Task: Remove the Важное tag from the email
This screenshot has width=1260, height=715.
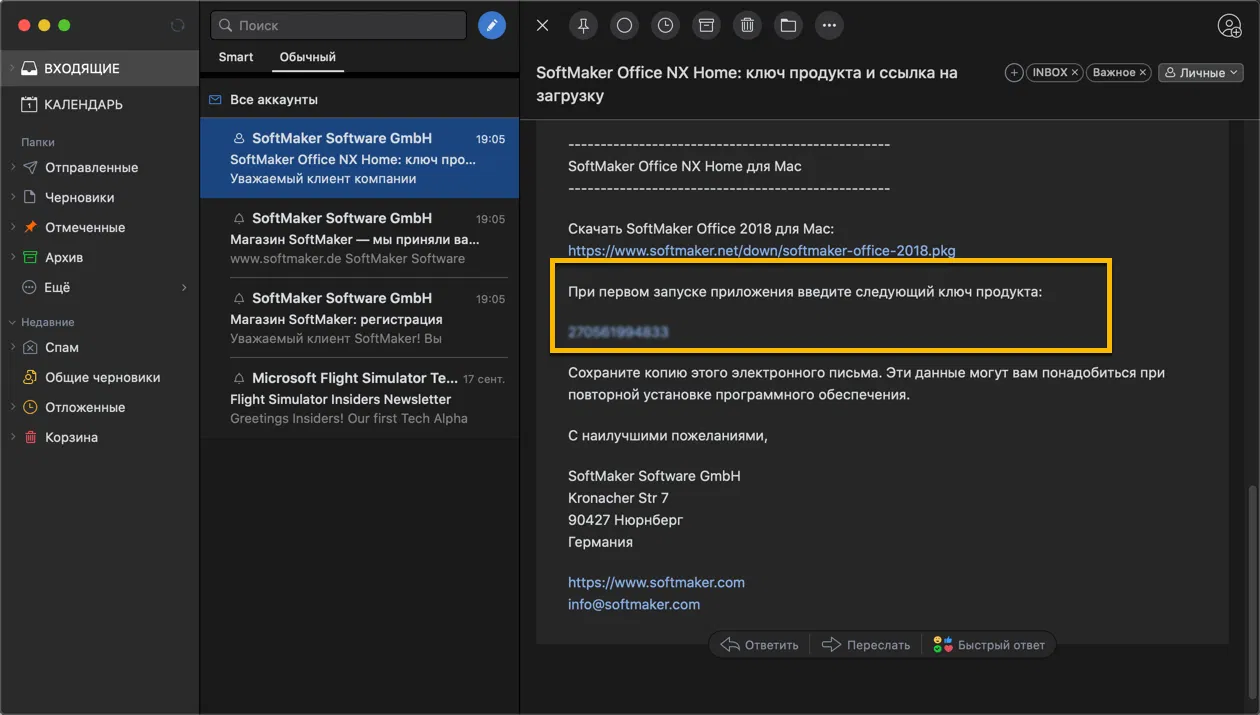Action: point(1142,73)
